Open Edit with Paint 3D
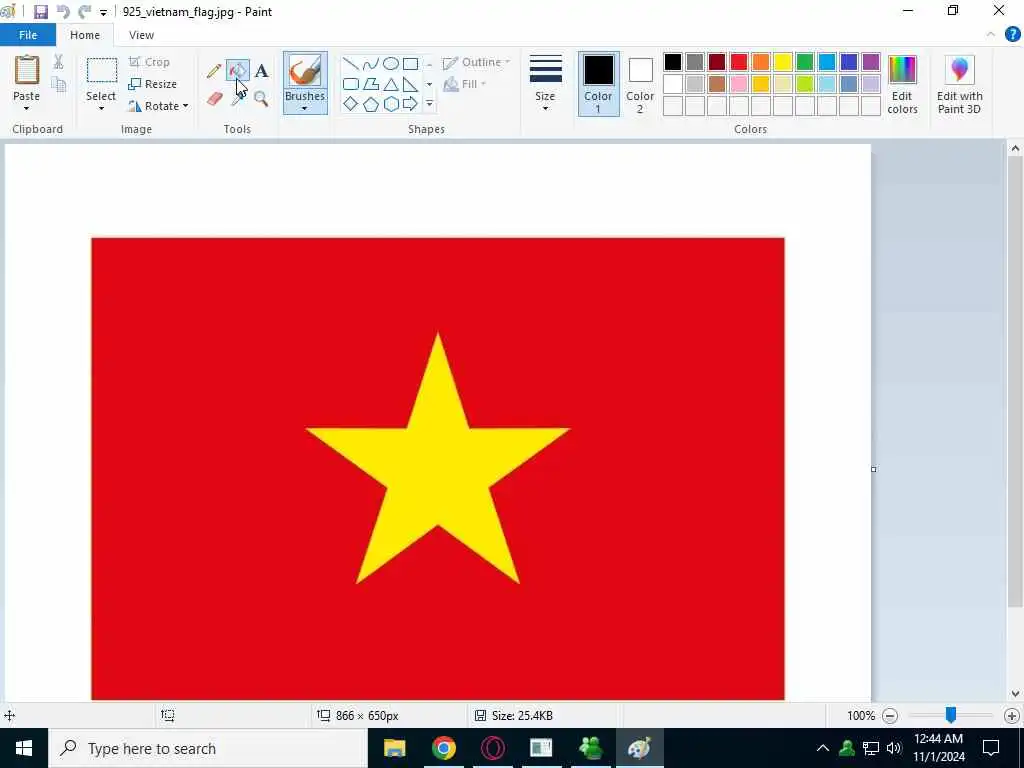1024x768 pixels. click(959, 85)
